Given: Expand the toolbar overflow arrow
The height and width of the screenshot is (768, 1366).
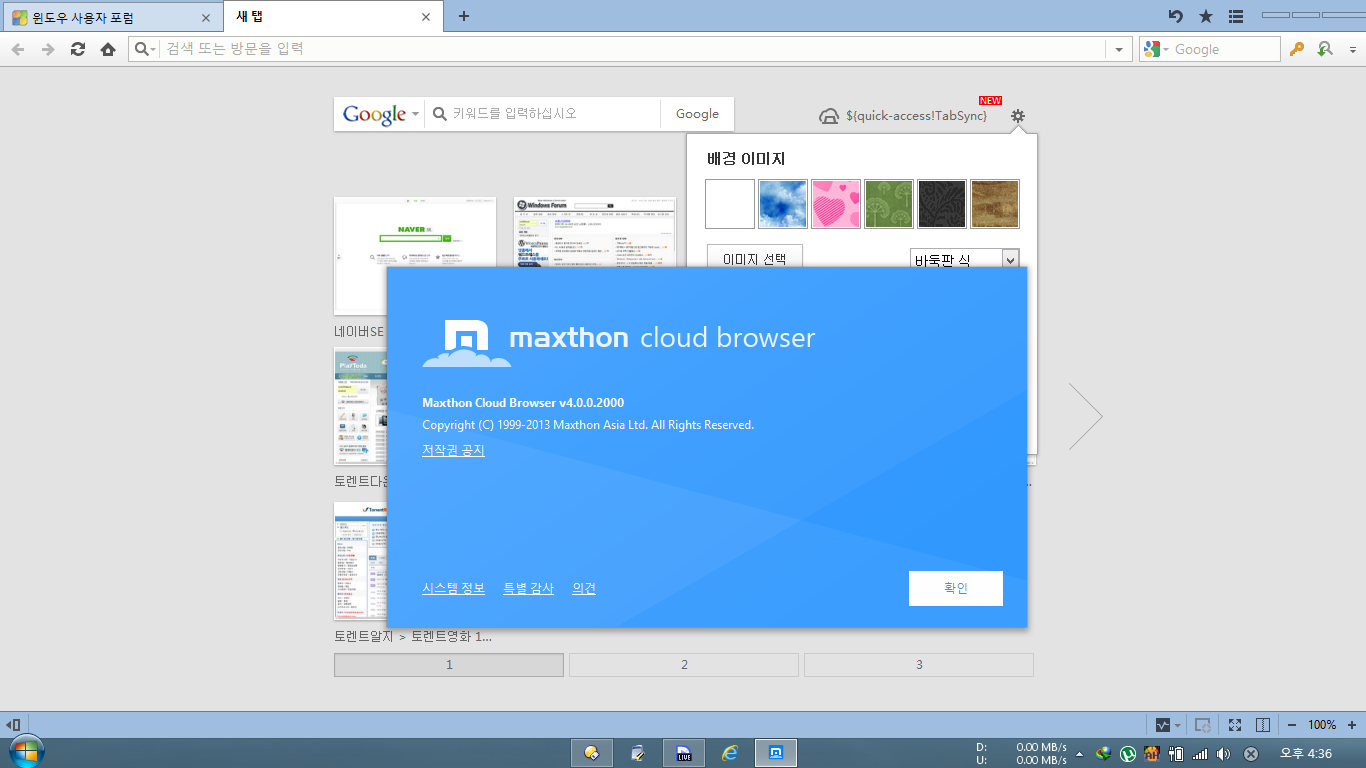Looking at the screenshot, I should pyautogui.click(x=1353, y=49).
